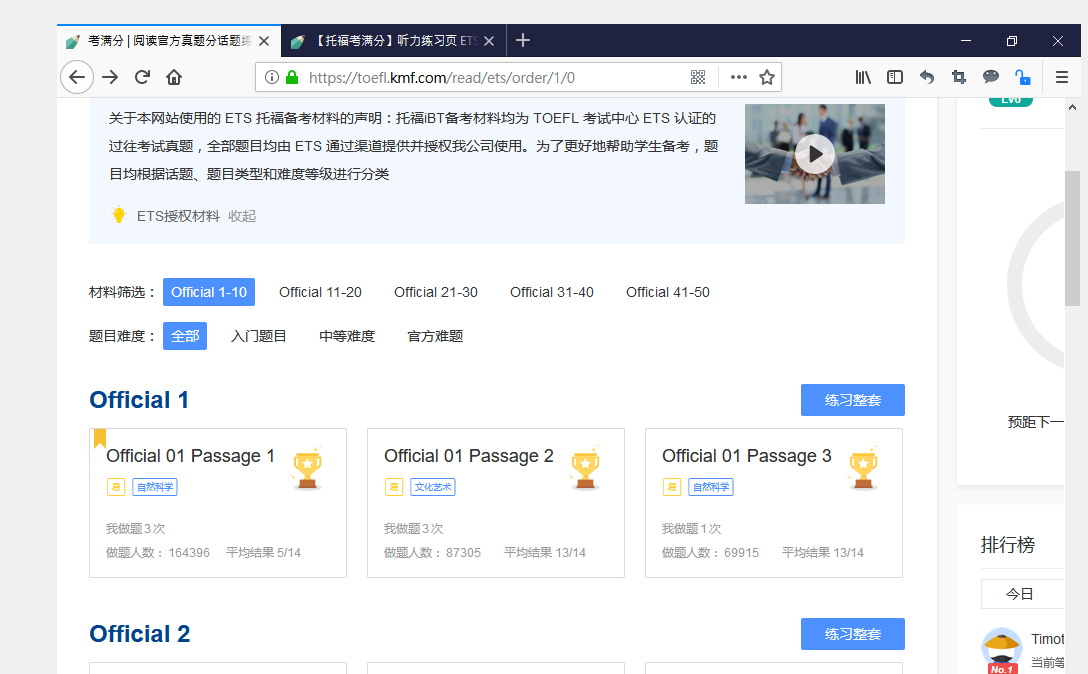Open the chat bubble toolbar icon

[x=991, y=77]
